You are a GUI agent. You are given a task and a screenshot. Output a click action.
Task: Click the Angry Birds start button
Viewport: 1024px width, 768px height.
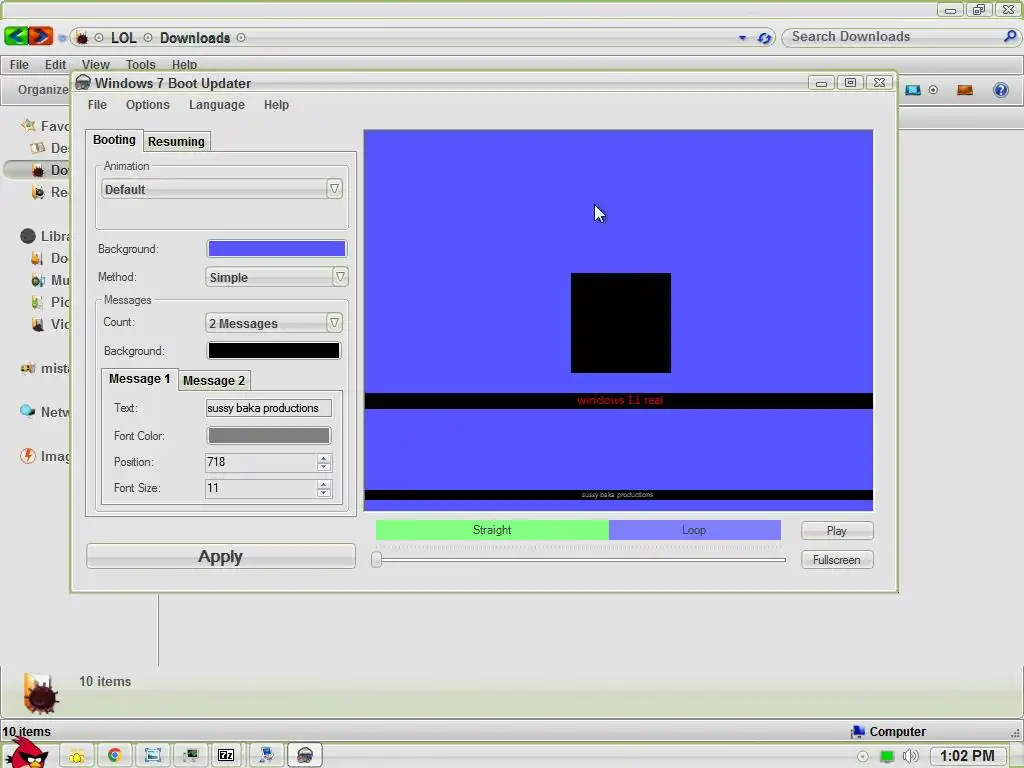[27, 754]
